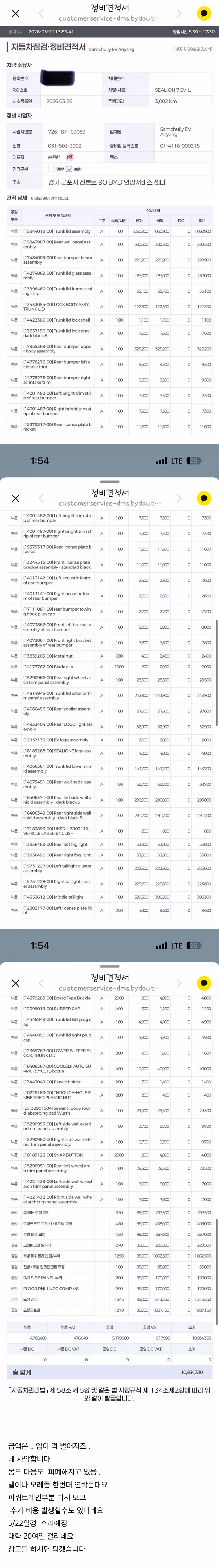The width and height of the screenshot is (219, 1568).
Task: Tap the 견적 상세 section heading
Action: 17,198
